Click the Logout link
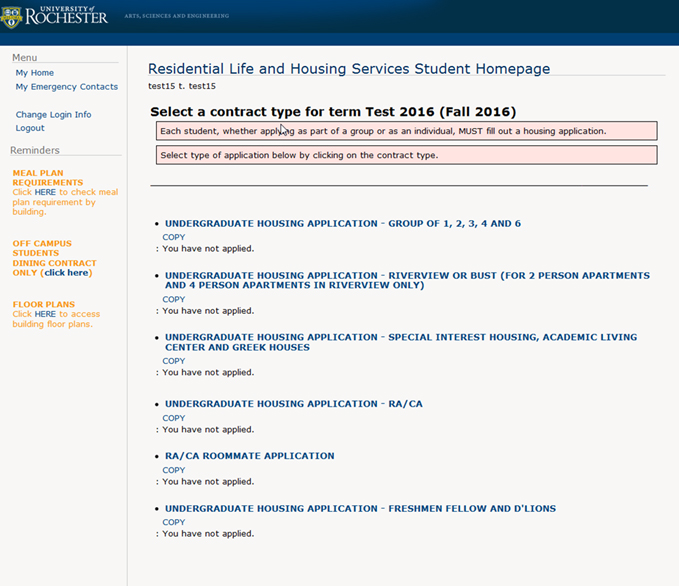679x586 pixels. [x=30, y=129]
